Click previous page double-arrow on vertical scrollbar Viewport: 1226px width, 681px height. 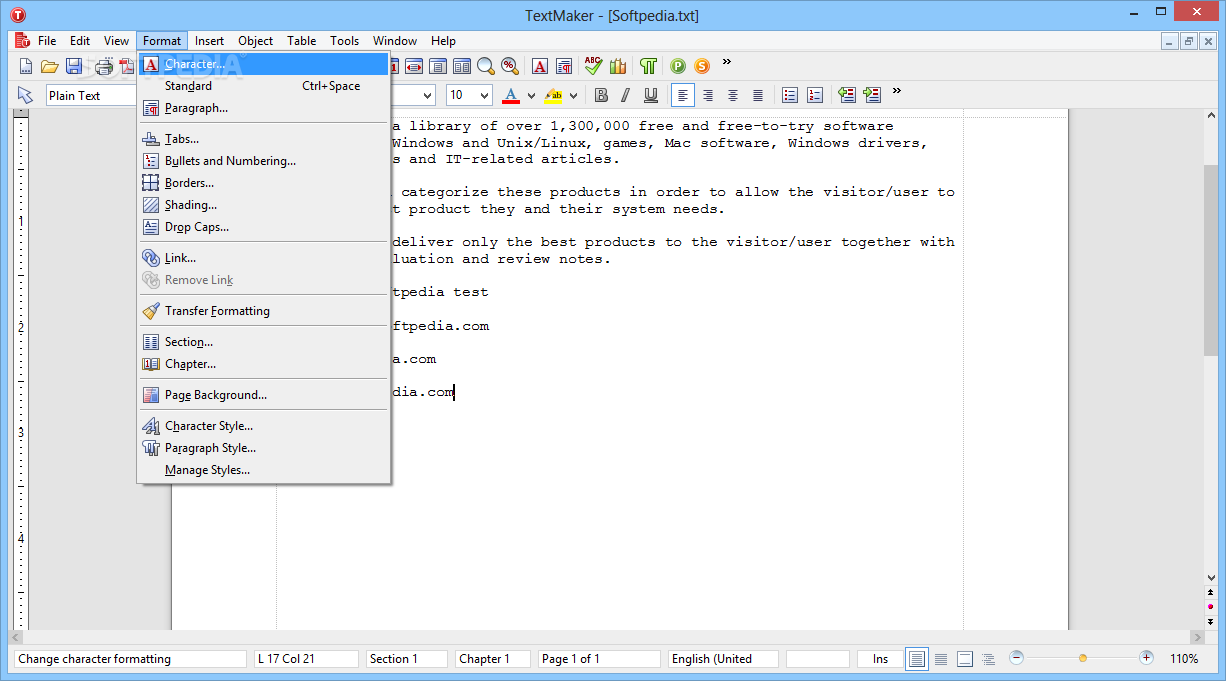1210,592
